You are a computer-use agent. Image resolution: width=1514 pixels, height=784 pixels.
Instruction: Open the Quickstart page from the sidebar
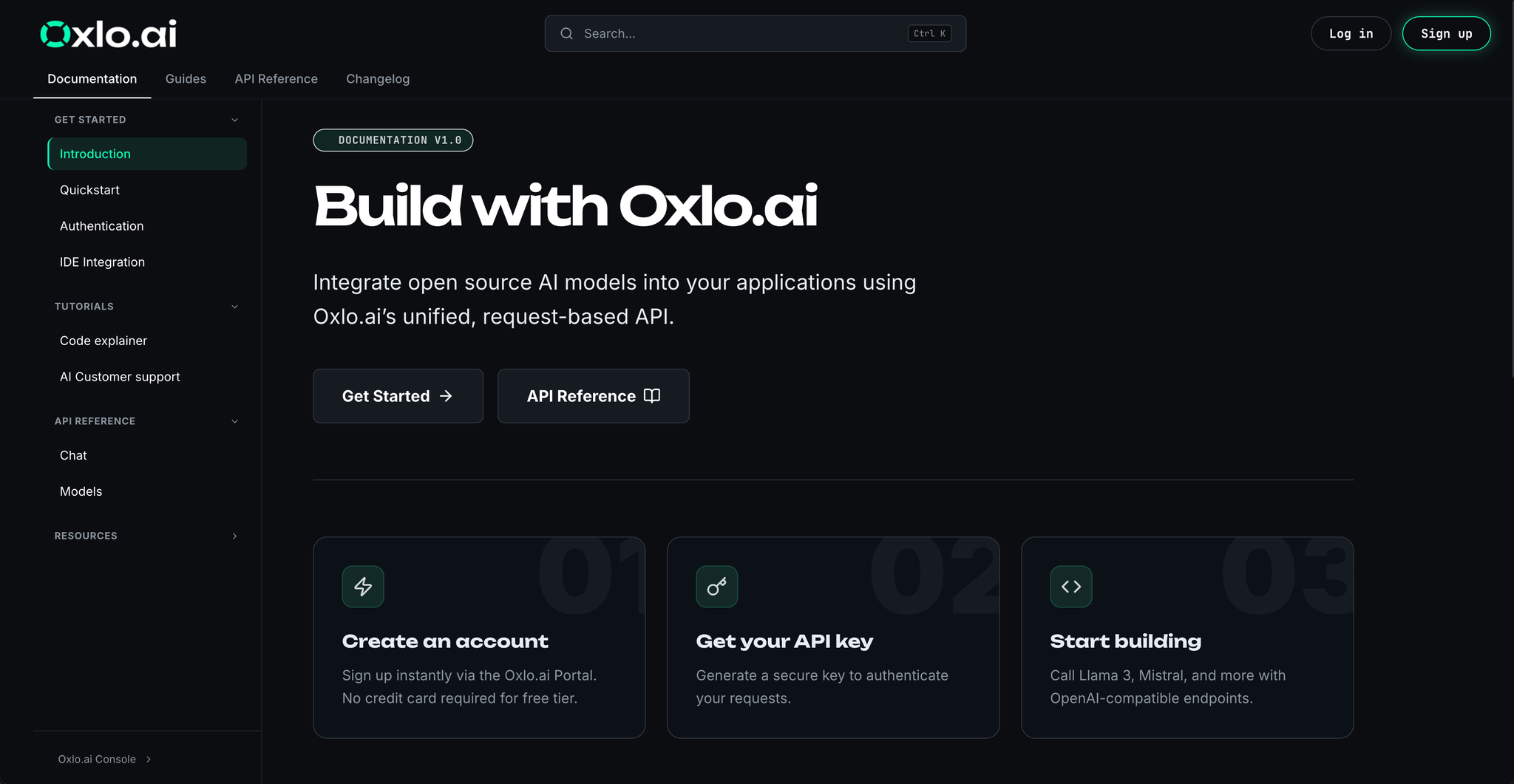pos(89,190)
